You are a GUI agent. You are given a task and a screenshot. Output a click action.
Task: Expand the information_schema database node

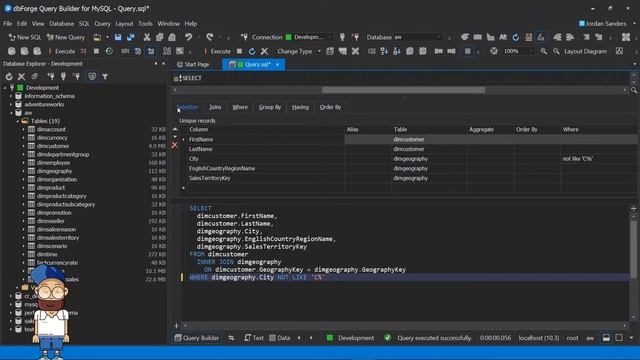coord(11,96)
